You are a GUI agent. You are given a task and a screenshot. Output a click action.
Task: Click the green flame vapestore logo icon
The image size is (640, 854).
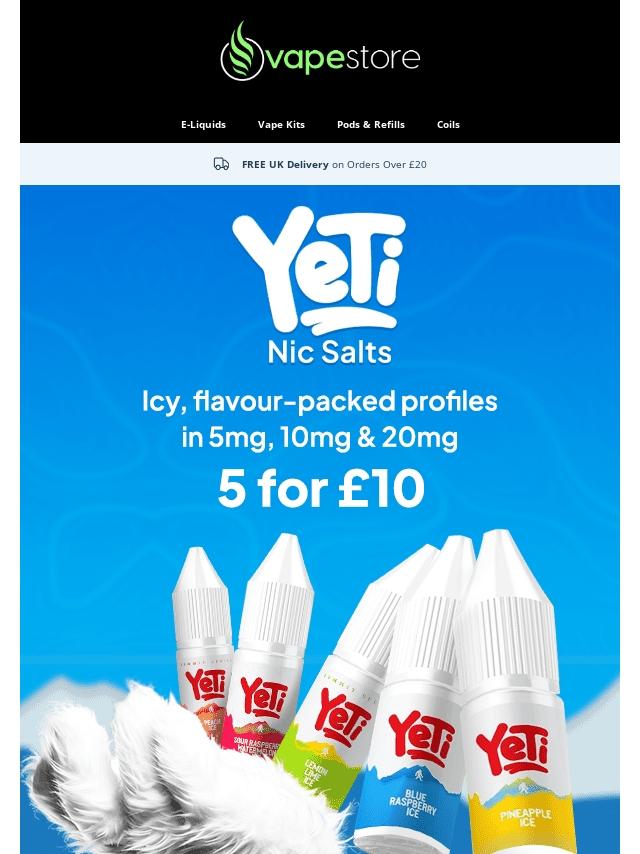[242, 52]
